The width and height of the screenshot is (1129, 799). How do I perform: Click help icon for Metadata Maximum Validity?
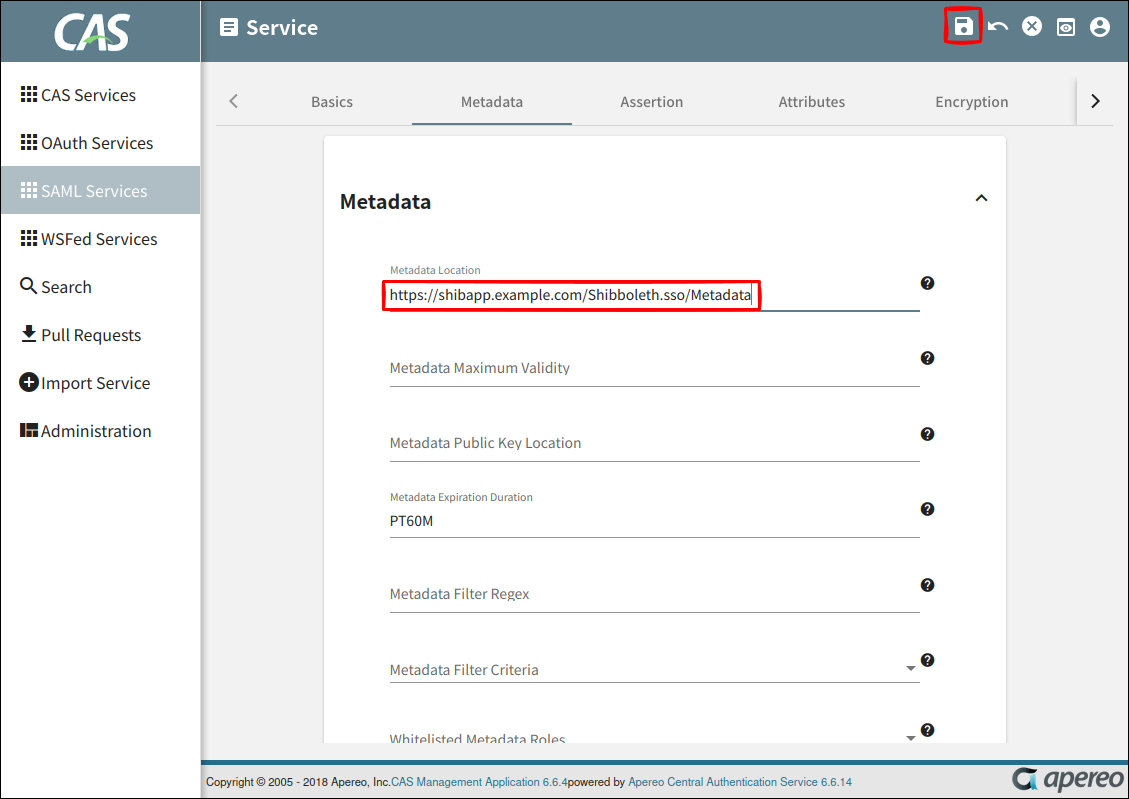point(927,358)
